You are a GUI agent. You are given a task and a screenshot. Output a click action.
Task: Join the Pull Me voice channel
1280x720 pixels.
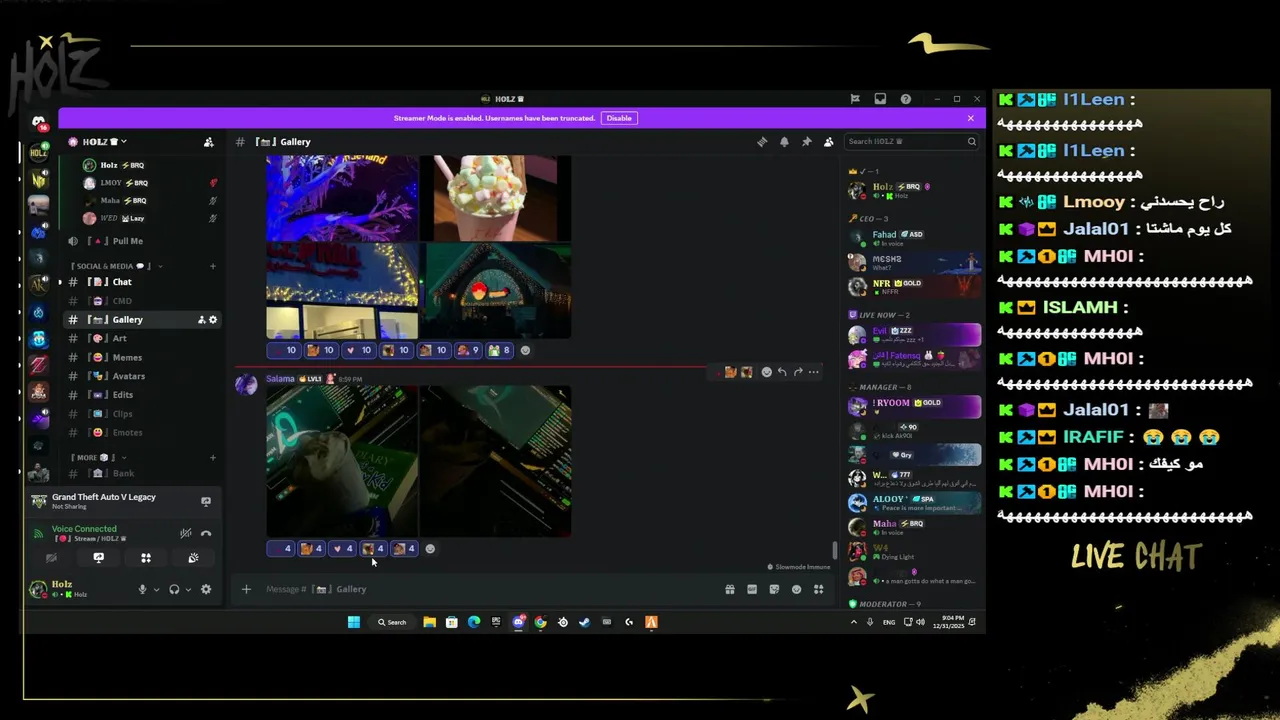click(142, 241)
